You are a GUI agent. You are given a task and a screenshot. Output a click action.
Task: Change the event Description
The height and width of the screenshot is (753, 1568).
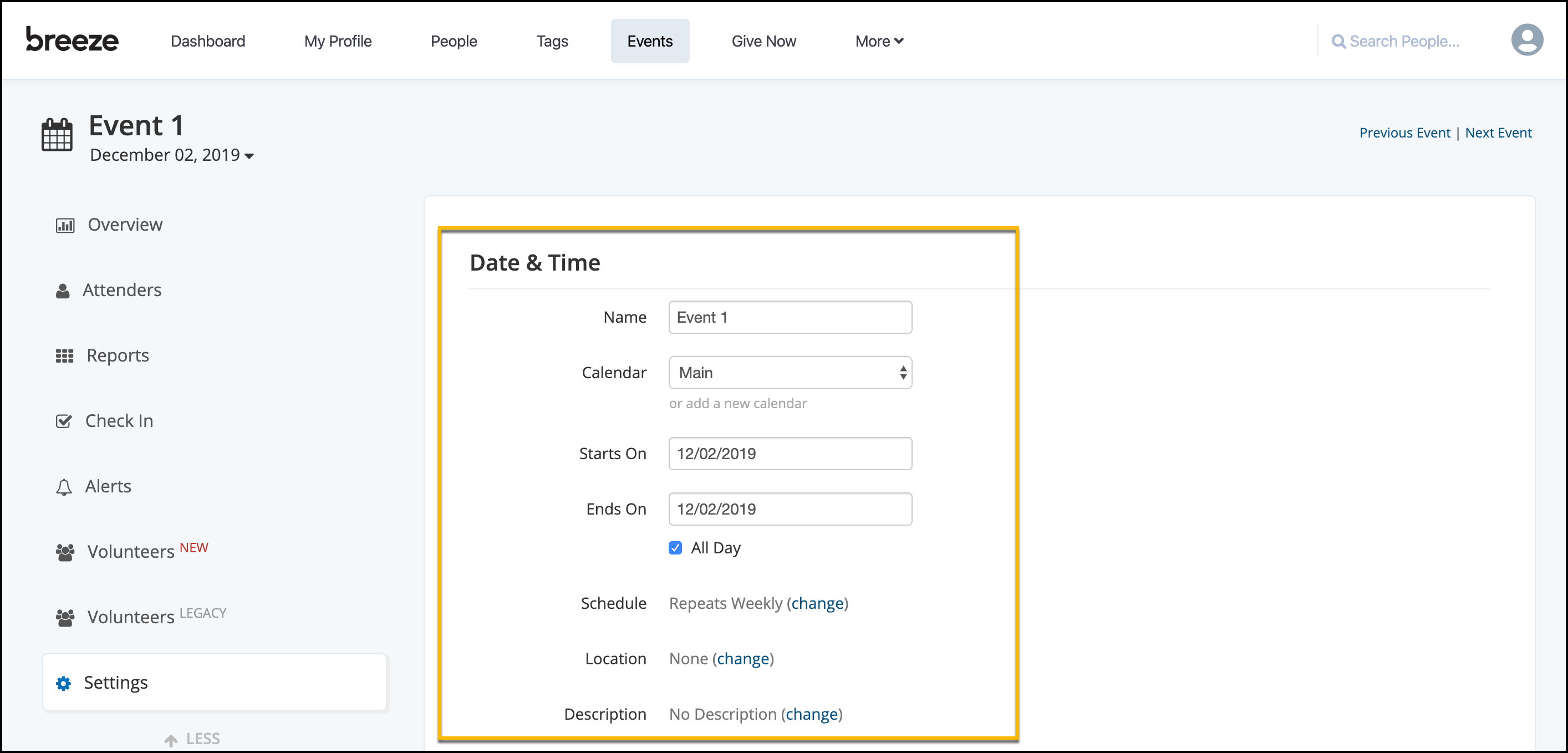coord(811,714)
